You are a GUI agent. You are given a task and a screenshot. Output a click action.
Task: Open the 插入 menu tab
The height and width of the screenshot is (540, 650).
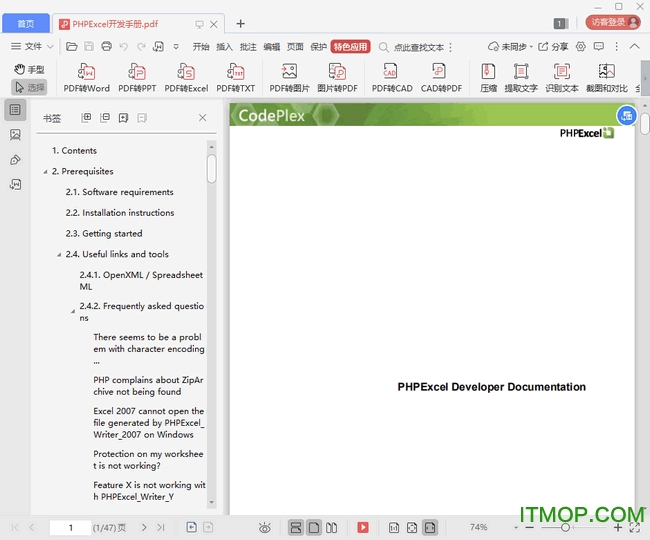pos(224,46)
